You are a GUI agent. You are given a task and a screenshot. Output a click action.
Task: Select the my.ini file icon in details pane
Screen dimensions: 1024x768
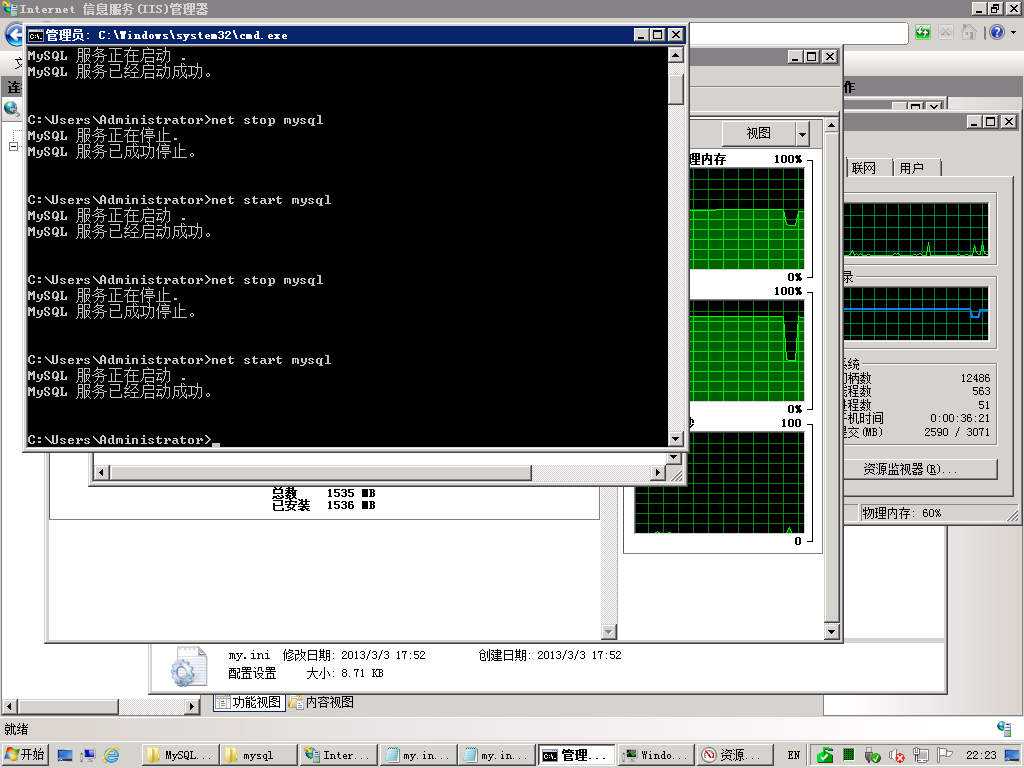189,666
